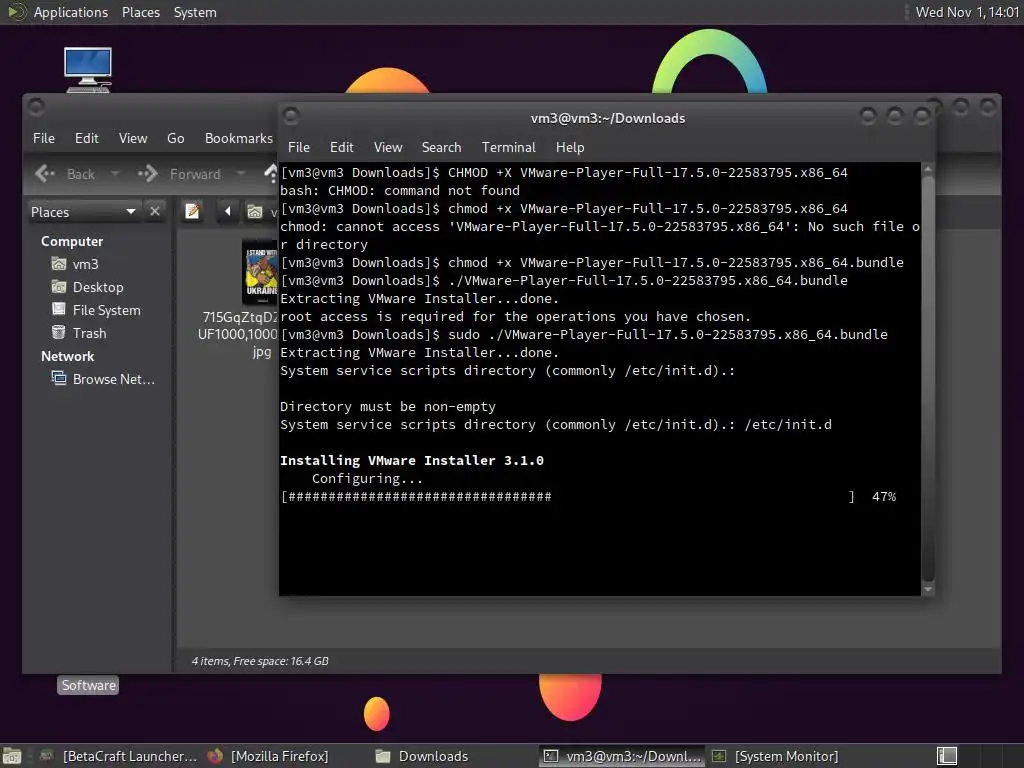Open the file manager's Edit menu
Viewport: 1024px width, 768px height.
(x=86, y=138)
